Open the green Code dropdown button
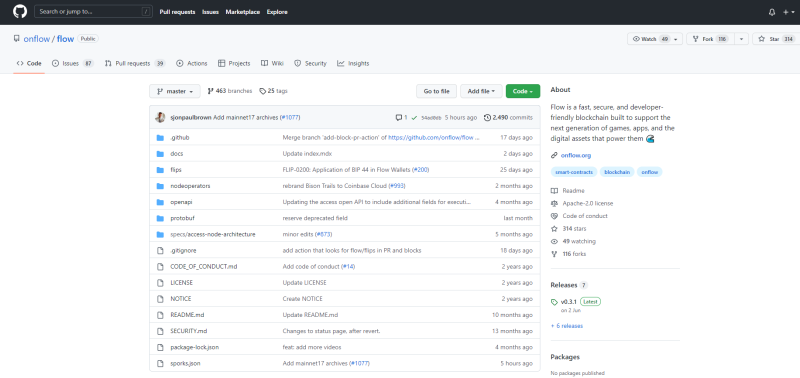 [x=523, y=91]
